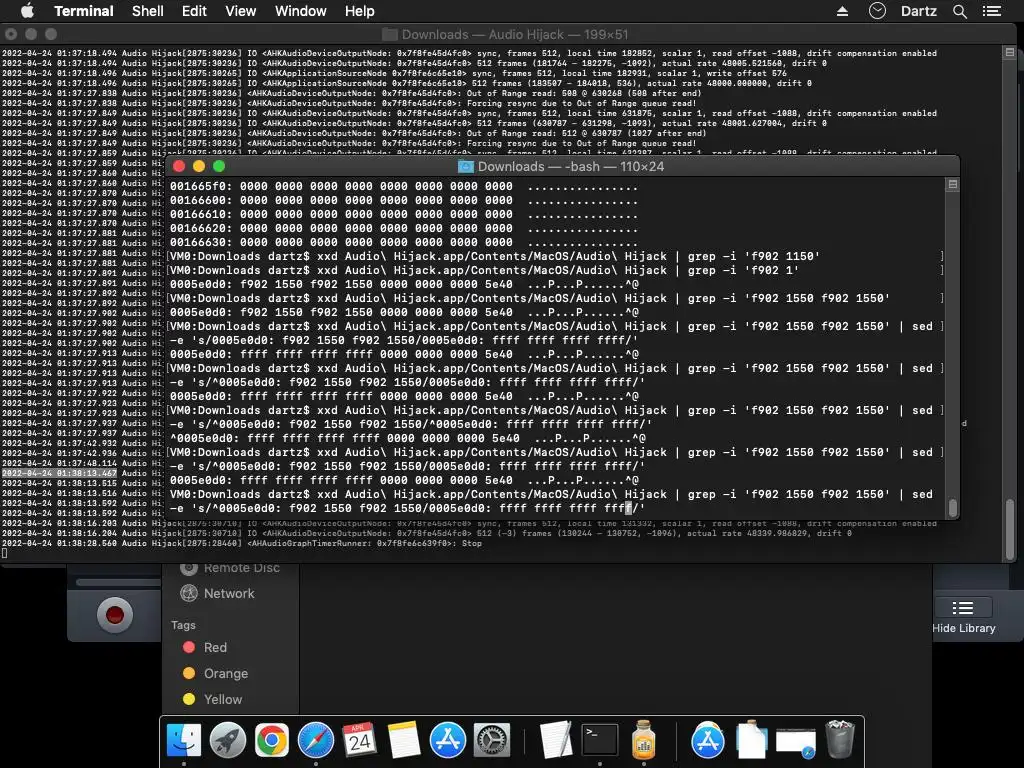This screenshot has width=1024, height=768.
Task: Select the Red tag in sidebar
Action: 205,647
